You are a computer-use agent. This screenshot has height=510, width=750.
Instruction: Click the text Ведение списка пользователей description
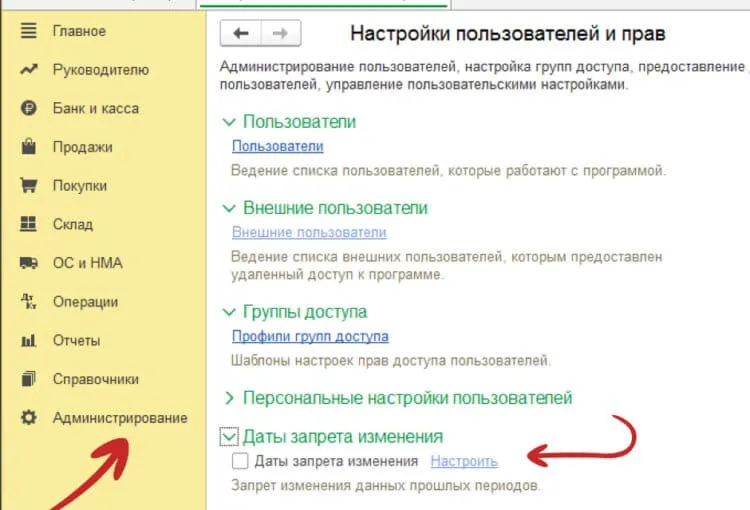point(448,170)
